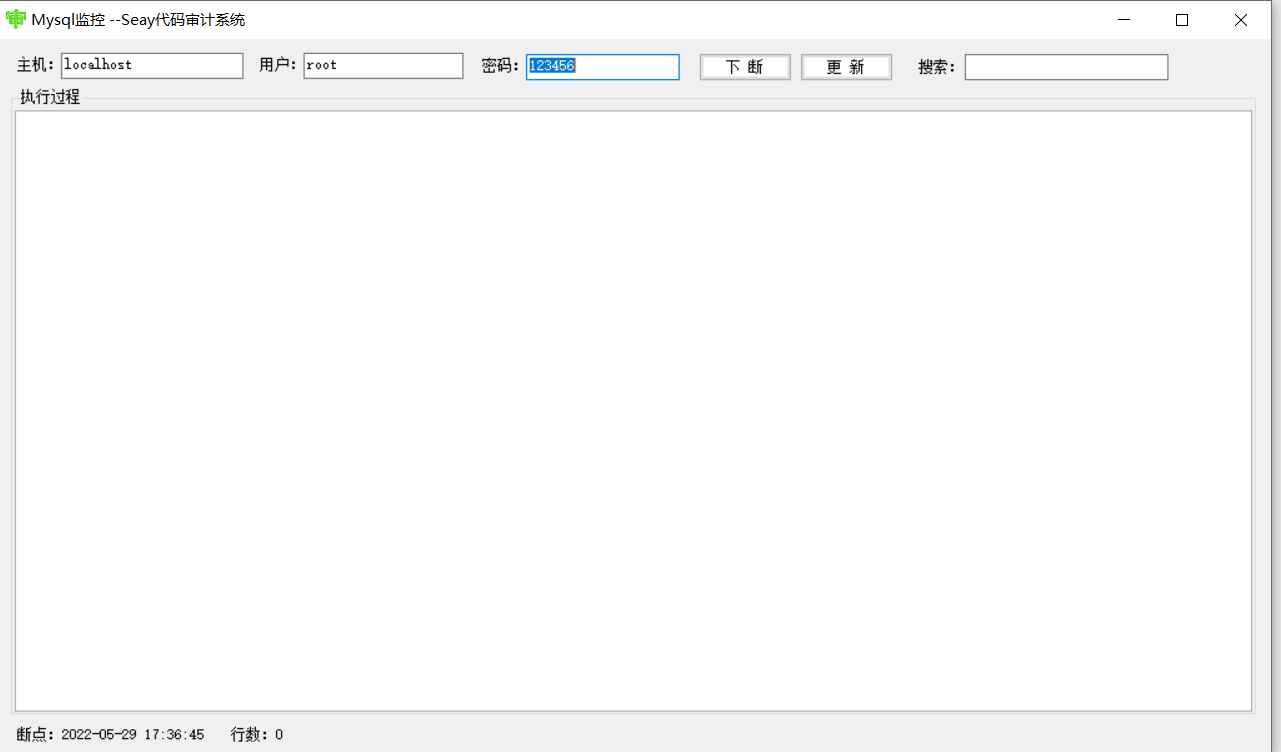Image resolution: width=1281 pixels, height=752 pixels.
Task: Click the 用户 label text
Action: 276,65
